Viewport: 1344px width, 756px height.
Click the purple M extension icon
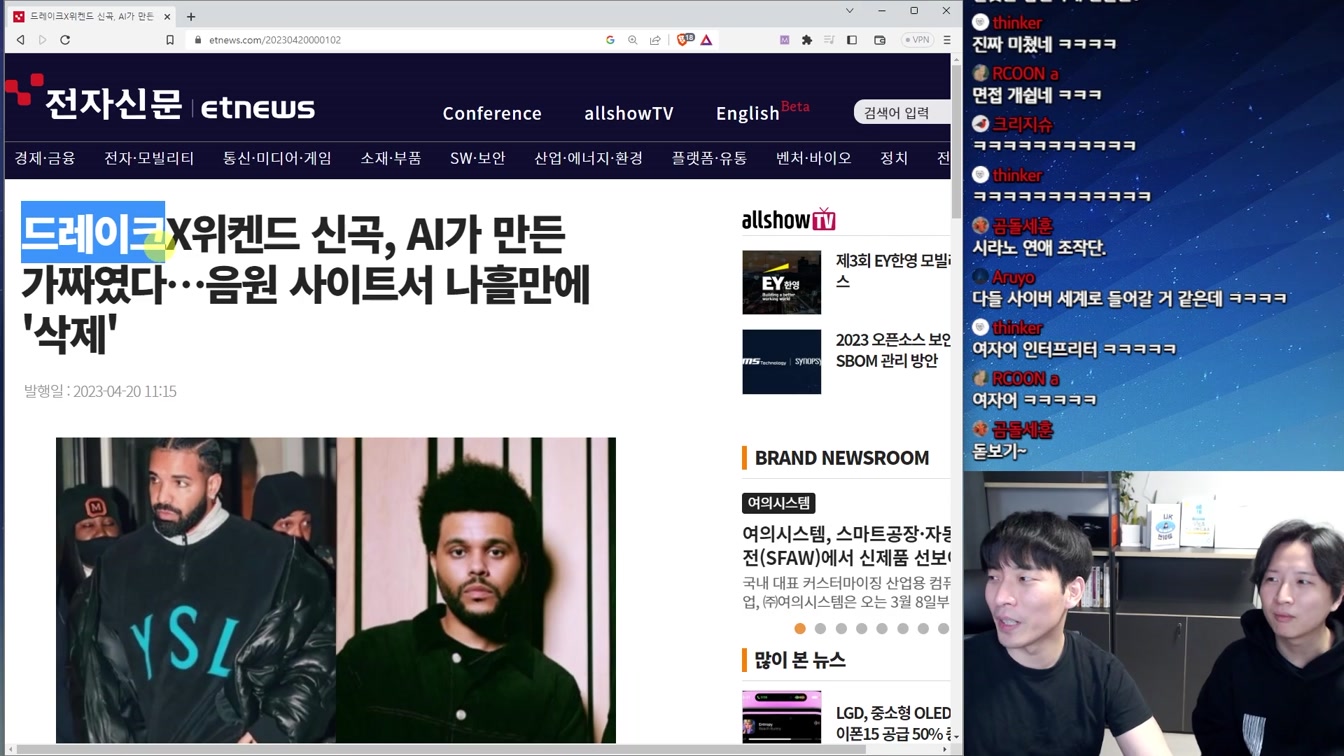(784, 40)
